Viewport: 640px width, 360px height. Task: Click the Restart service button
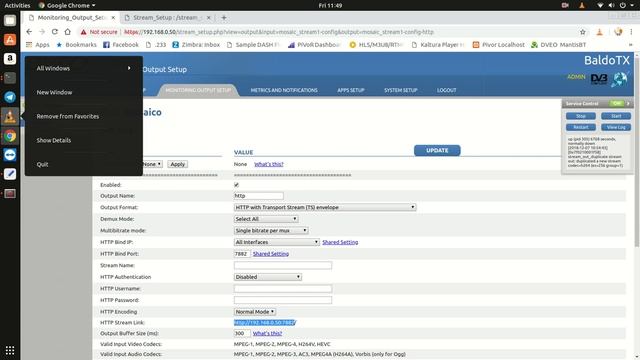click(x=580, y=127)
